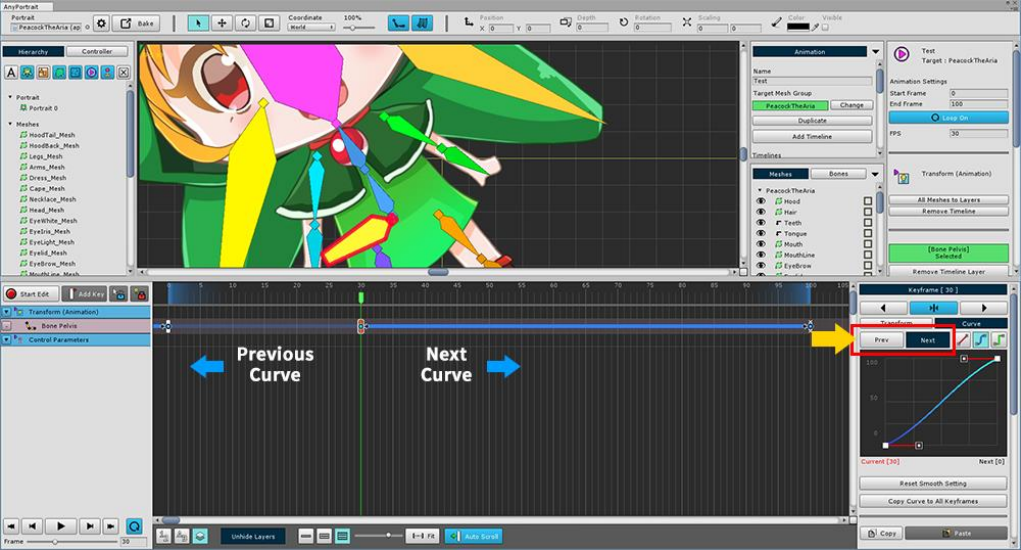Collapse the Control Parameters timeline
The width and height of the screenshot is (1021, 550).
tap(7, 340)
